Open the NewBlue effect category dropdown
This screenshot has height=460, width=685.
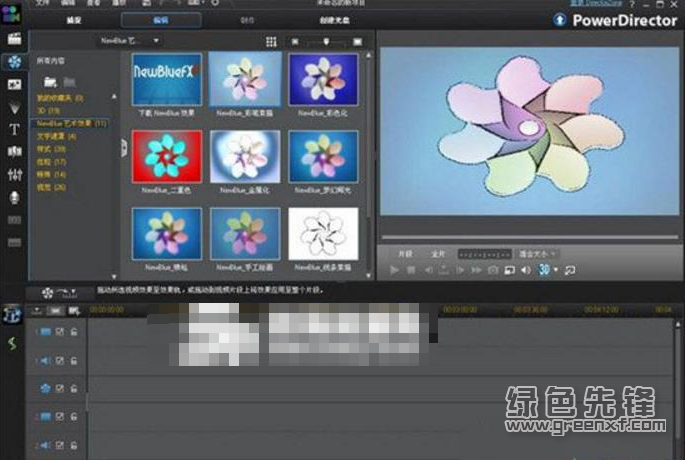pos(130,41)
